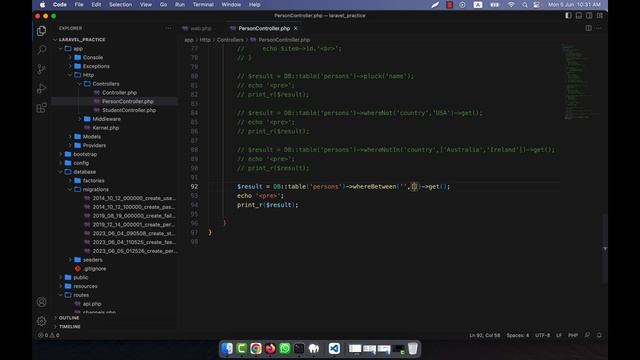The width and height of the screenshot is (640, 360).
Task: Open Kernel.php in explorer
Action: (105, 128)
